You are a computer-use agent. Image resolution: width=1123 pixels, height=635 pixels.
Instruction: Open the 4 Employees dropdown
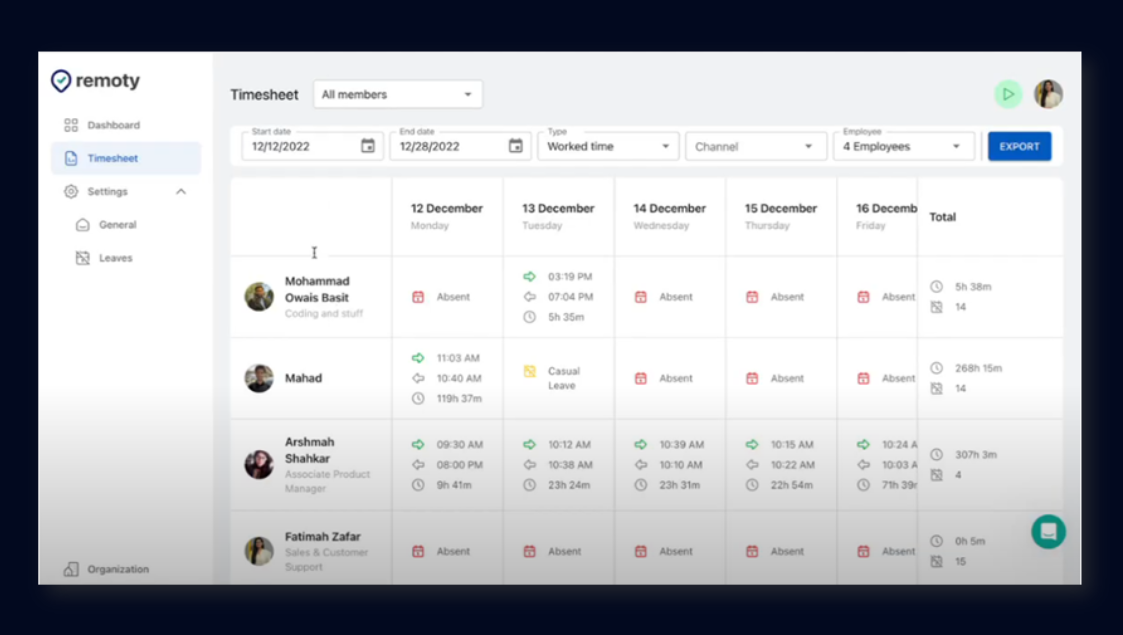coord(903,145)
